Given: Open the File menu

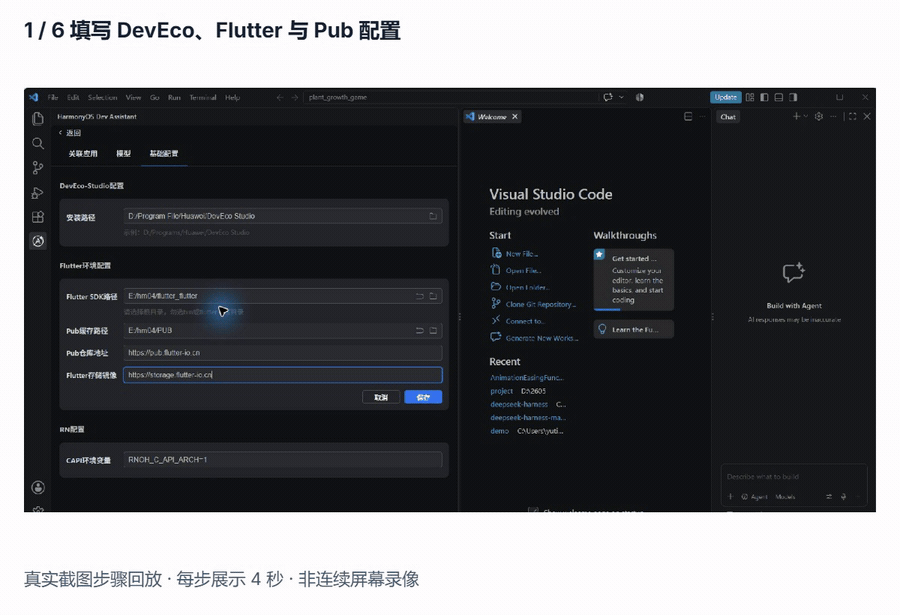Looking at the screenshot, I should tap(53, 98).
